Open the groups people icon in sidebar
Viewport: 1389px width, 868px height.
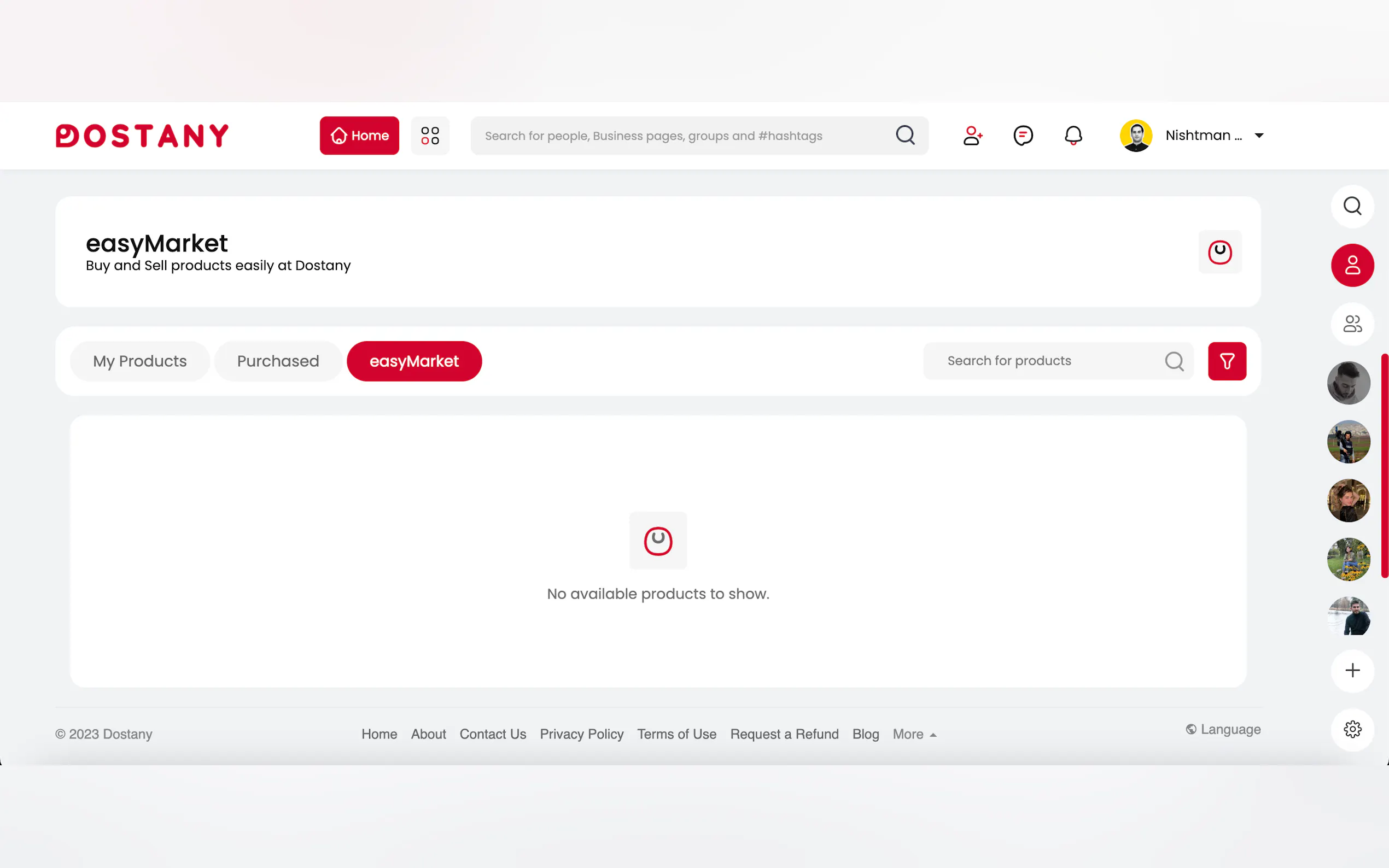pos(1352,324)
